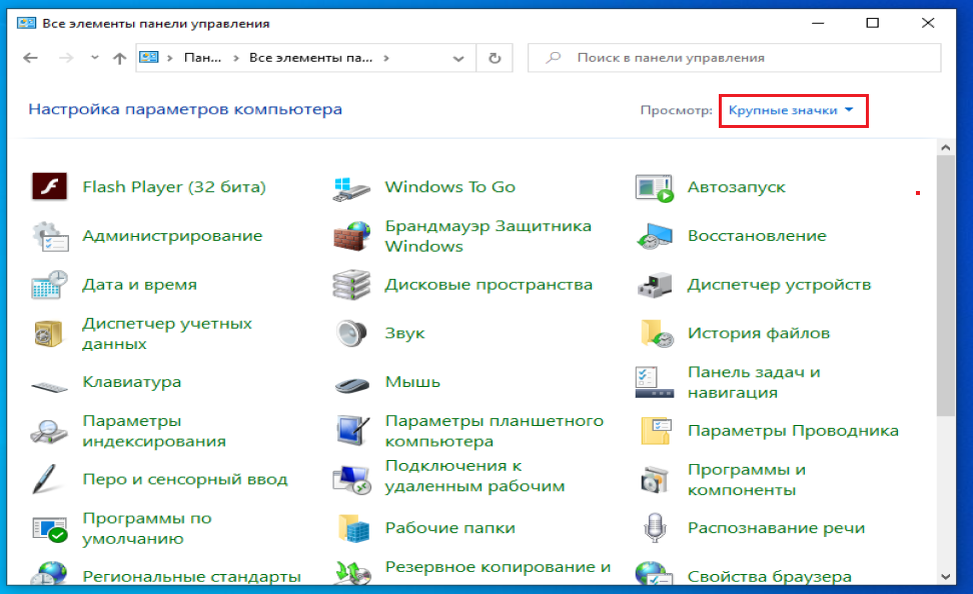Click the Автозапуск label
Screen dimensions: 973x594
737,187
